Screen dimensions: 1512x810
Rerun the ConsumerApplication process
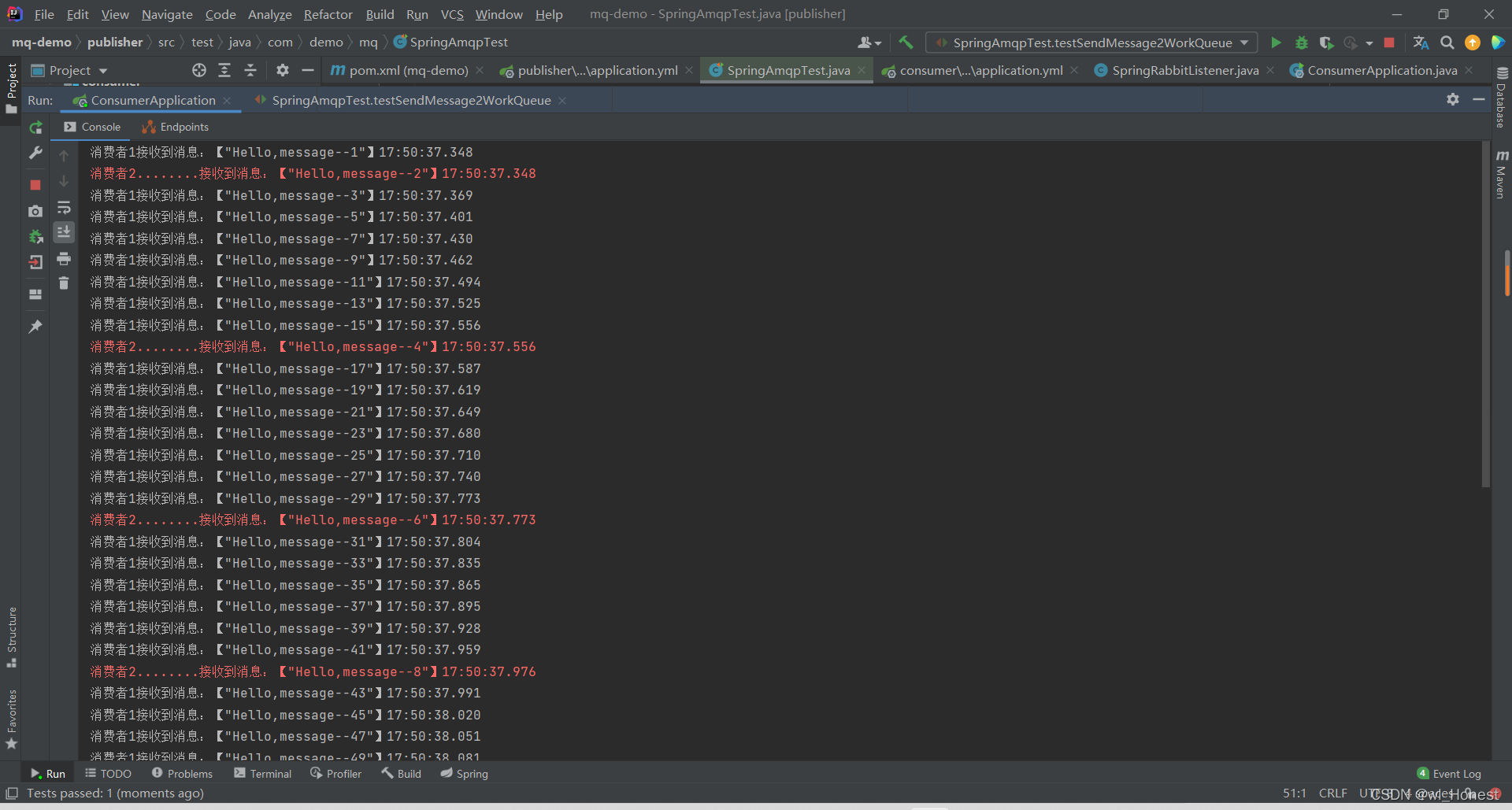coord(35,128)
